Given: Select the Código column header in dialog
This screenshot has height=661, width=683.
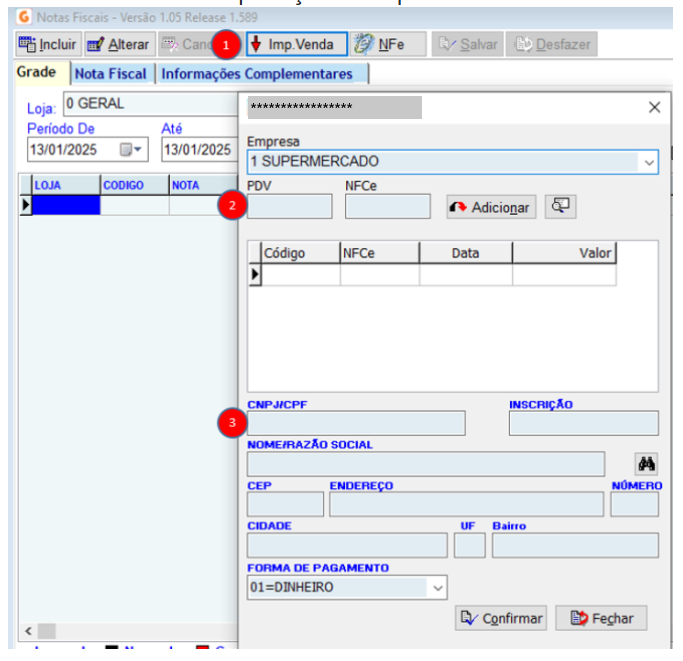Looking at the screenshot, I should coord(301,253).
